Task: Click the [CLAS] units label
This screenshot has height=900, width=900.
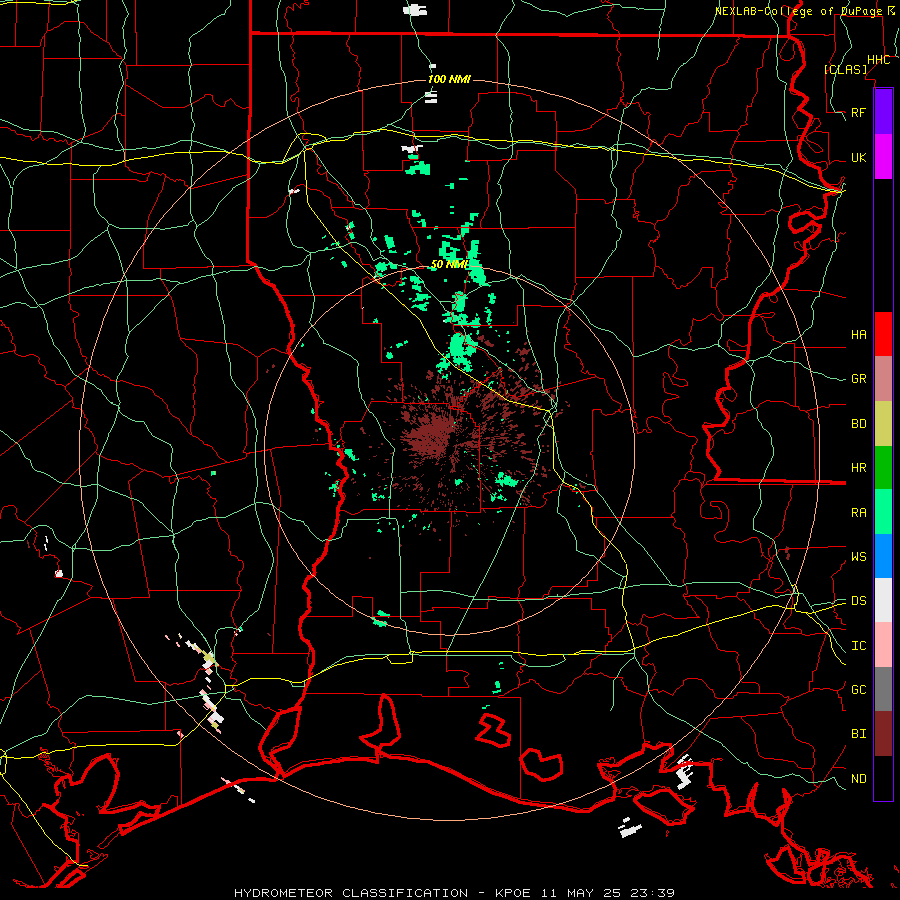Action: pyautogui.click(x=845, y=69)
